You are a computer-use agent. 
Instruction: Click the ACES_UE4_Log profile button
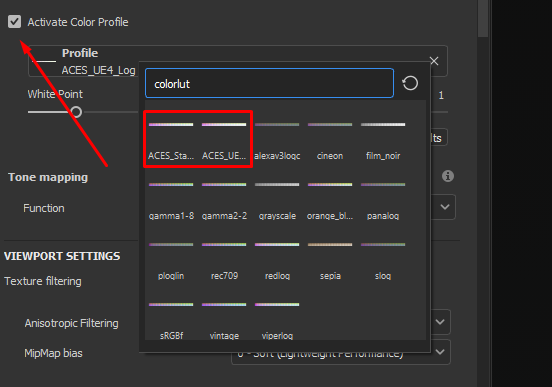83,61
